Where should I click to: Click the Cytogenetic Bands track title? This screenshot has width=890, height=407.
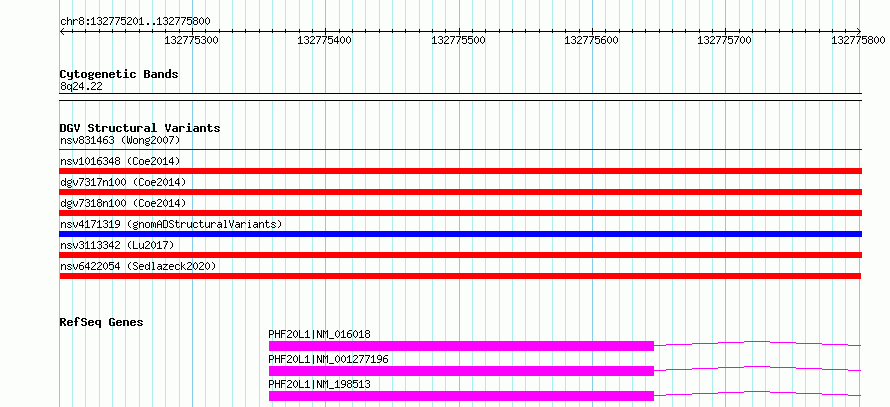119,74
